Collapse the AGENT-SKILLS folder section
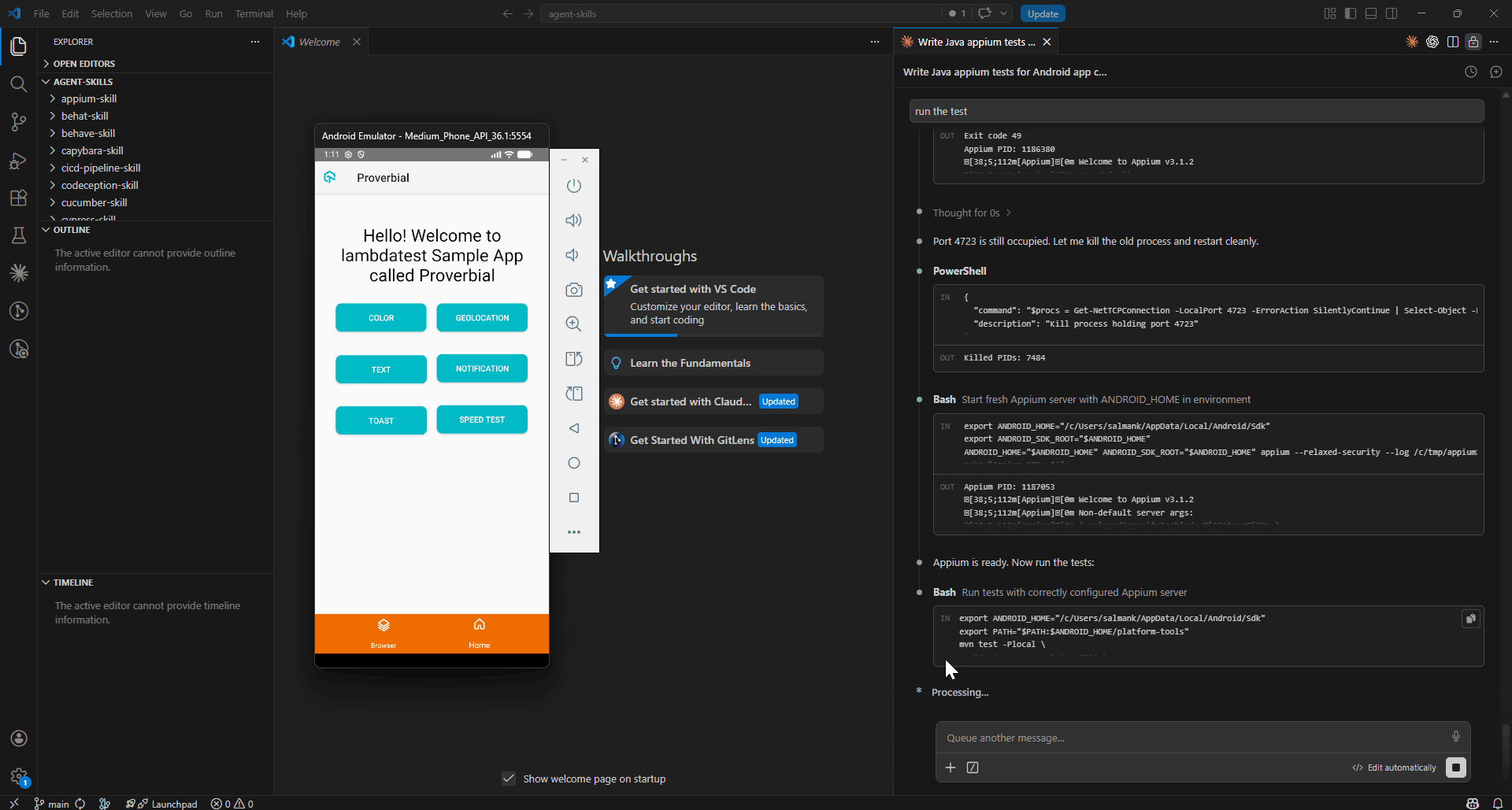This screenshot has height=810, width=1512. 156,82
